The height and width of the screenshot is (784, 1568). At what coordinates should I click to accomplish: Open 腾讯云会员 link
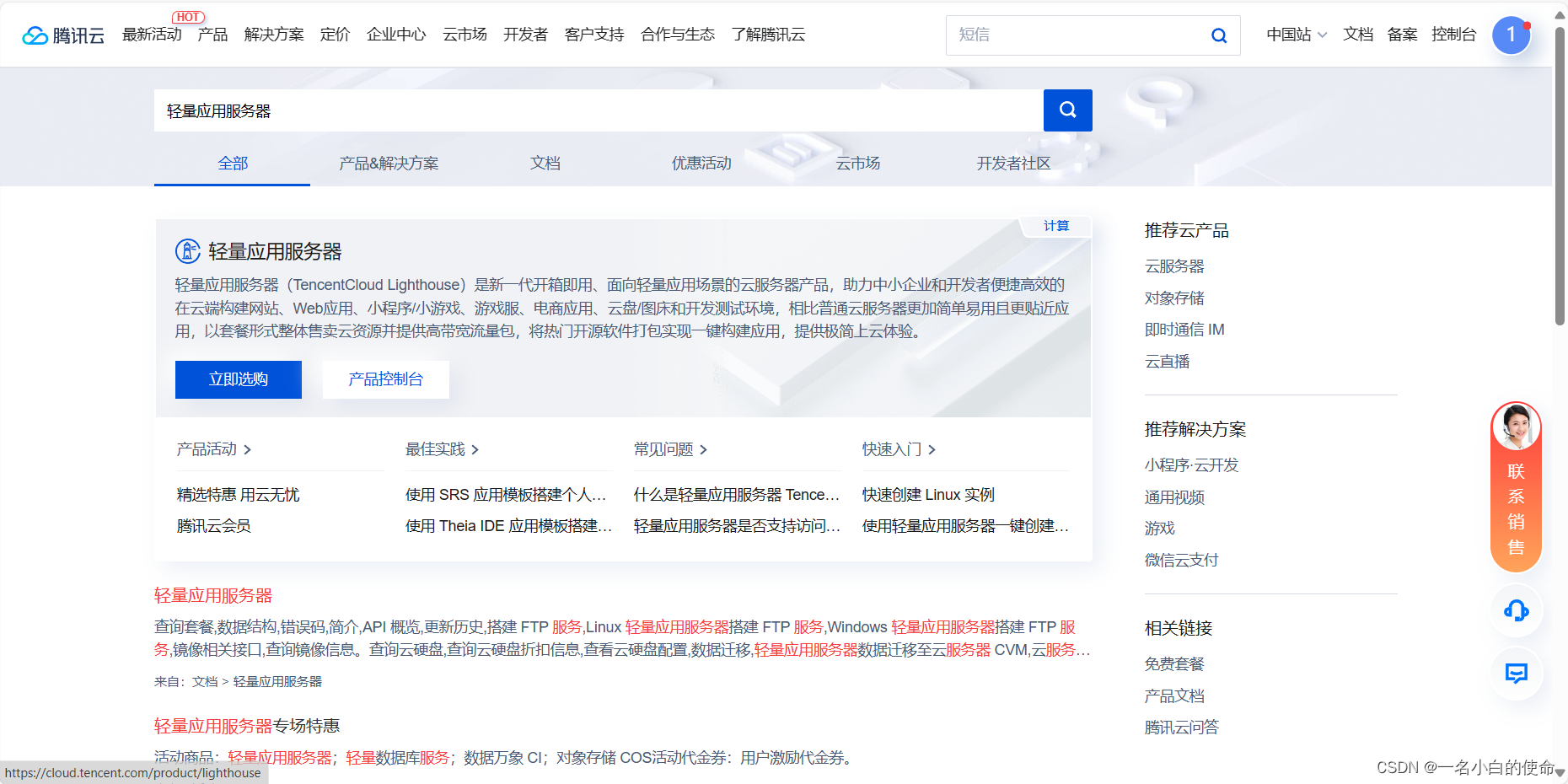point(214,526)
